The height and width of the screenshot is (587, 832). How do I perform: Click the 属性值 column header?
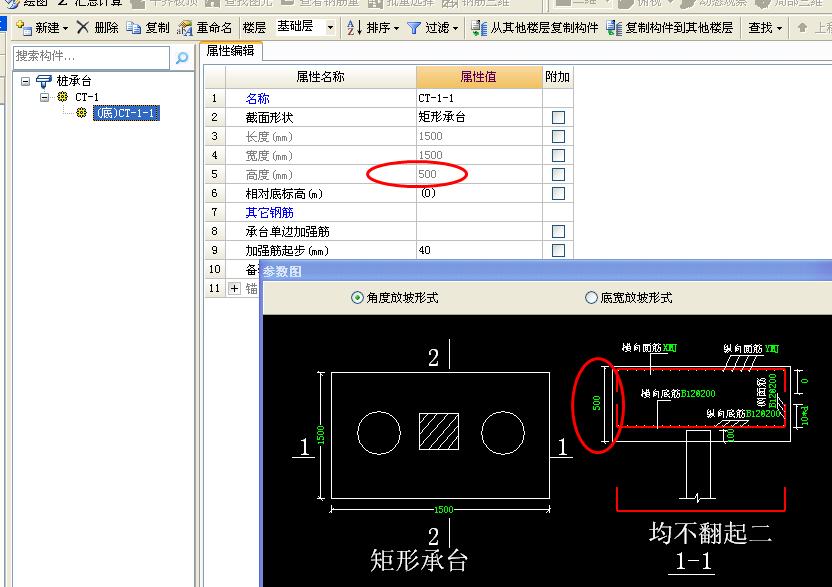(x=479, y=77)
